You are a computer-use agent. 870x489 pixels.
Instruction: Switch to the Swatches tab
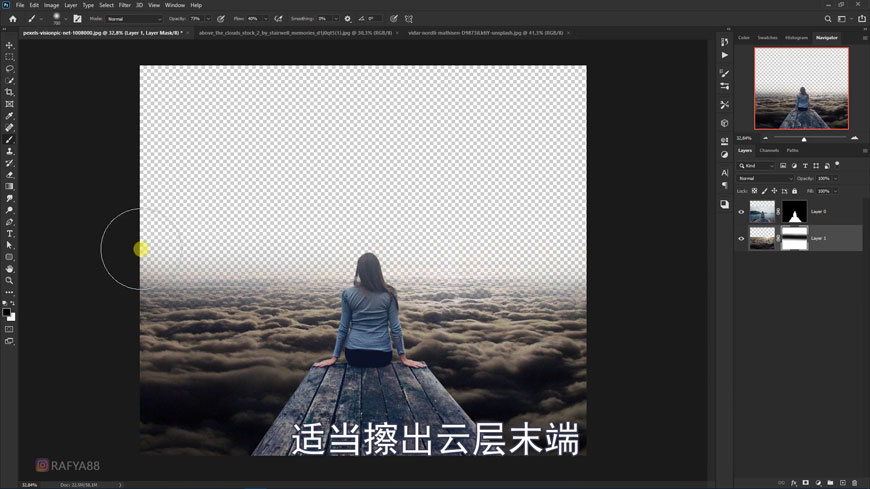[x=767, y=38]
